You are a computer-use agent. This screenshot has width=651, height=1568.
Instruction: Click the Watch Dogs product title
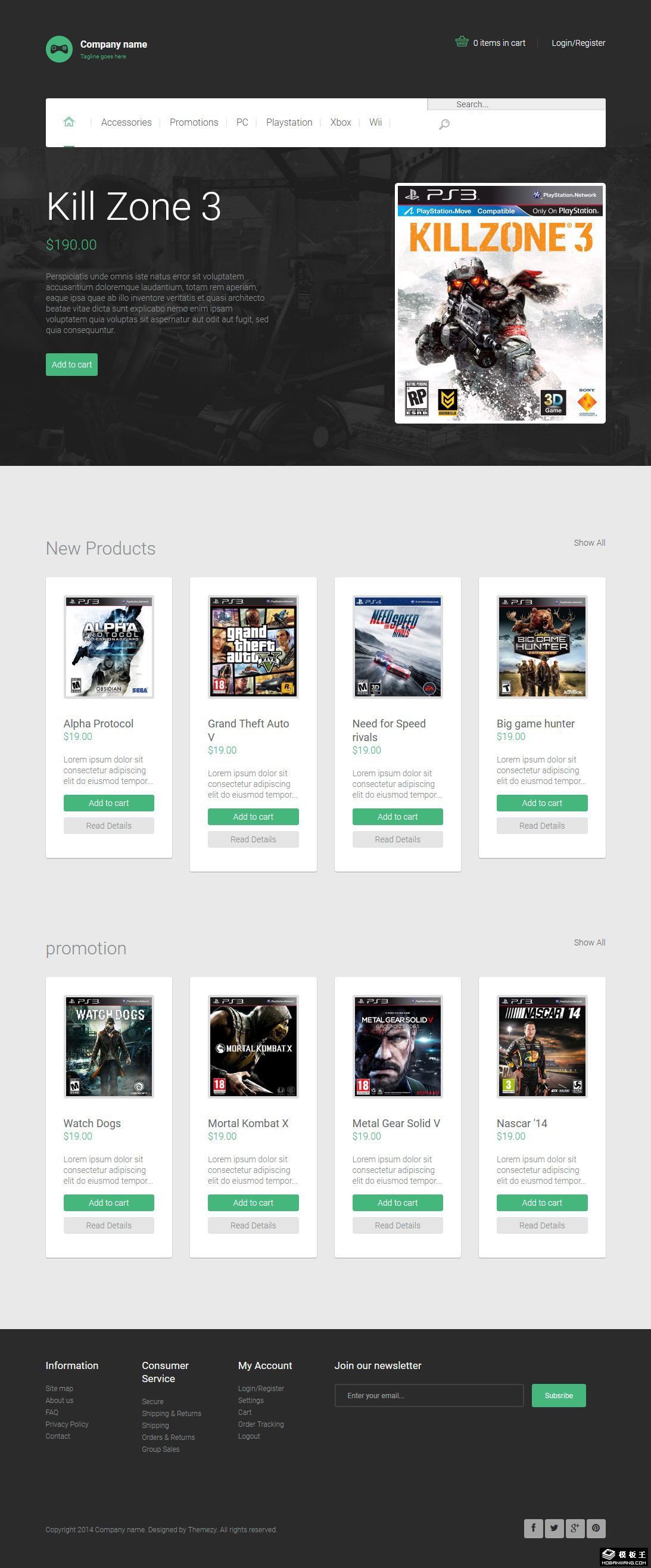pos(92,1123)
